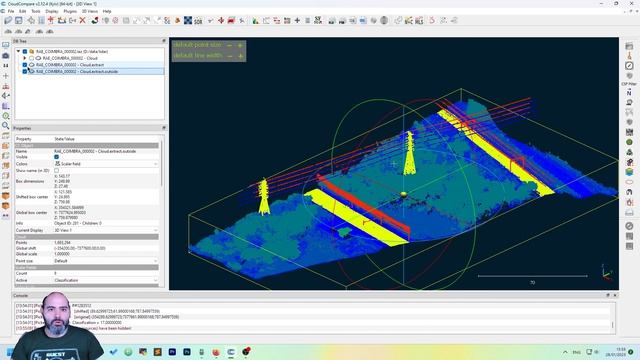Click the grey sphere icon in top toolbar
This screenshot has height=360, width=640.
pos(384,20)
